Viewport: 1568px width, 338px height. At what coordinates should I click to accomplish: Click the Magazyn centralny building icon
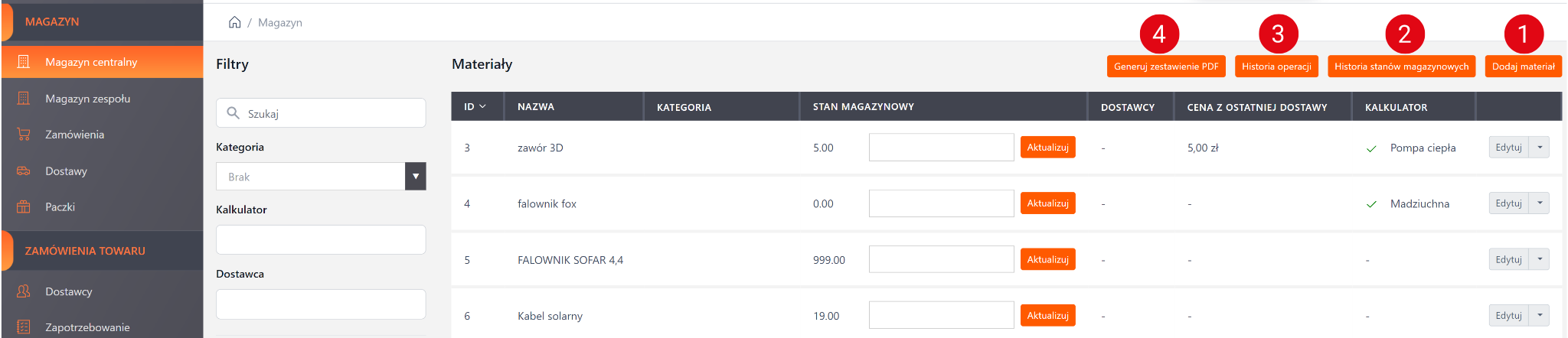pos(24,62)
